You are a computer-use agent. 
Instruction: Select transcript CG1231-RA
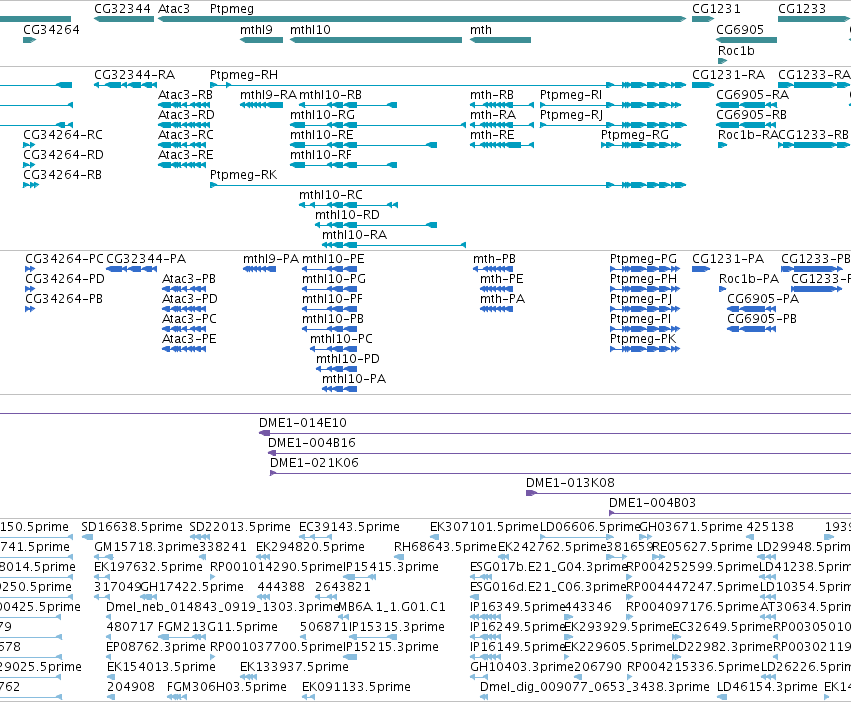click(x=703, y=85)
